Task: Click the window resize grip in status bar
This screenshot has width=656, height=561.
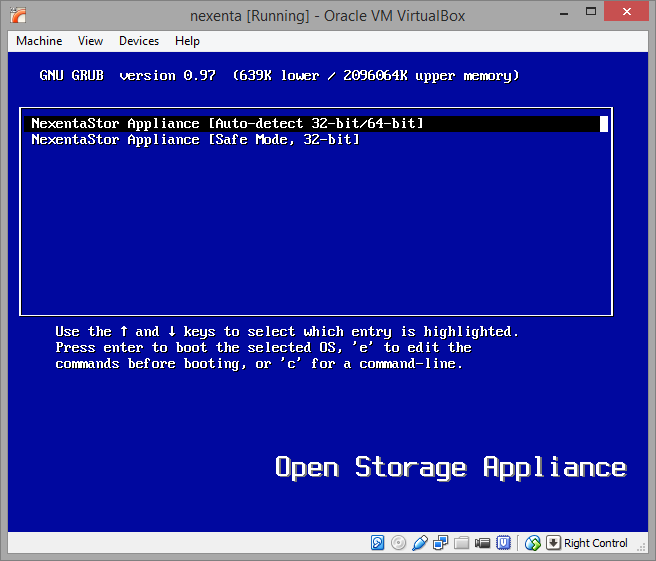Action: [x=641, y=546]
